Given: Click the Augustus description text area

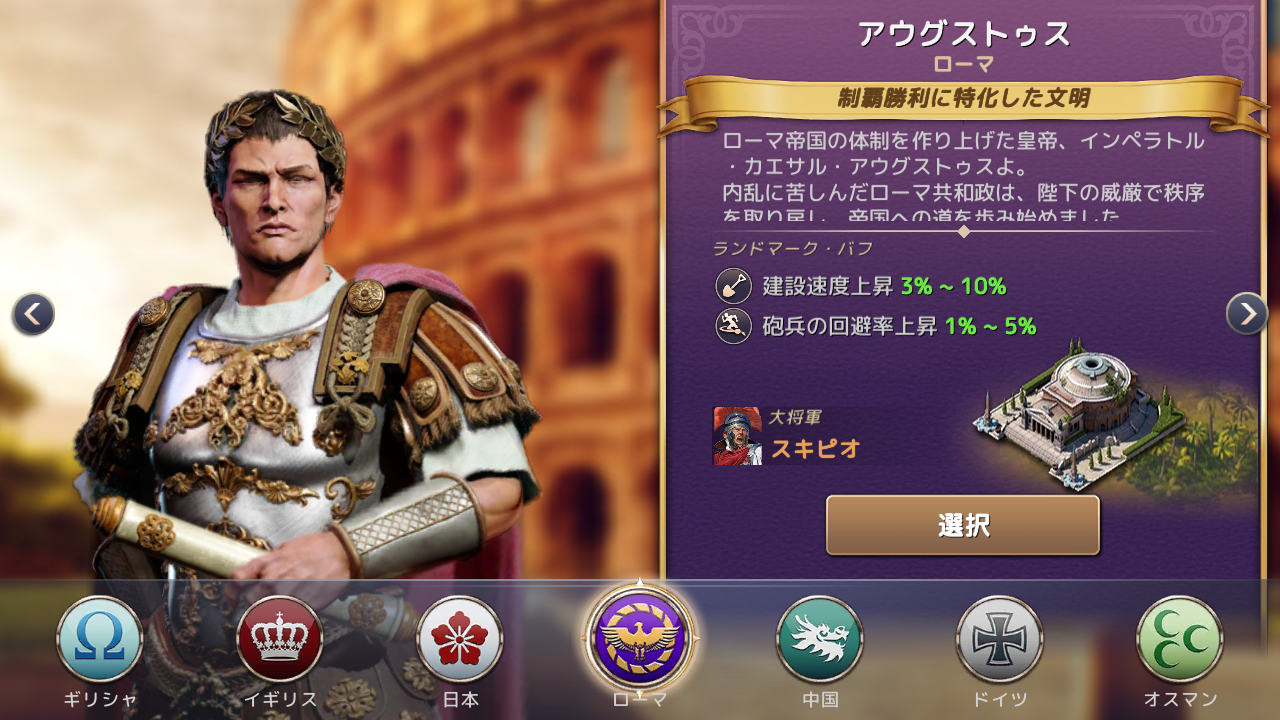Looking at the screenshot, I should click(x=963, y=177).
